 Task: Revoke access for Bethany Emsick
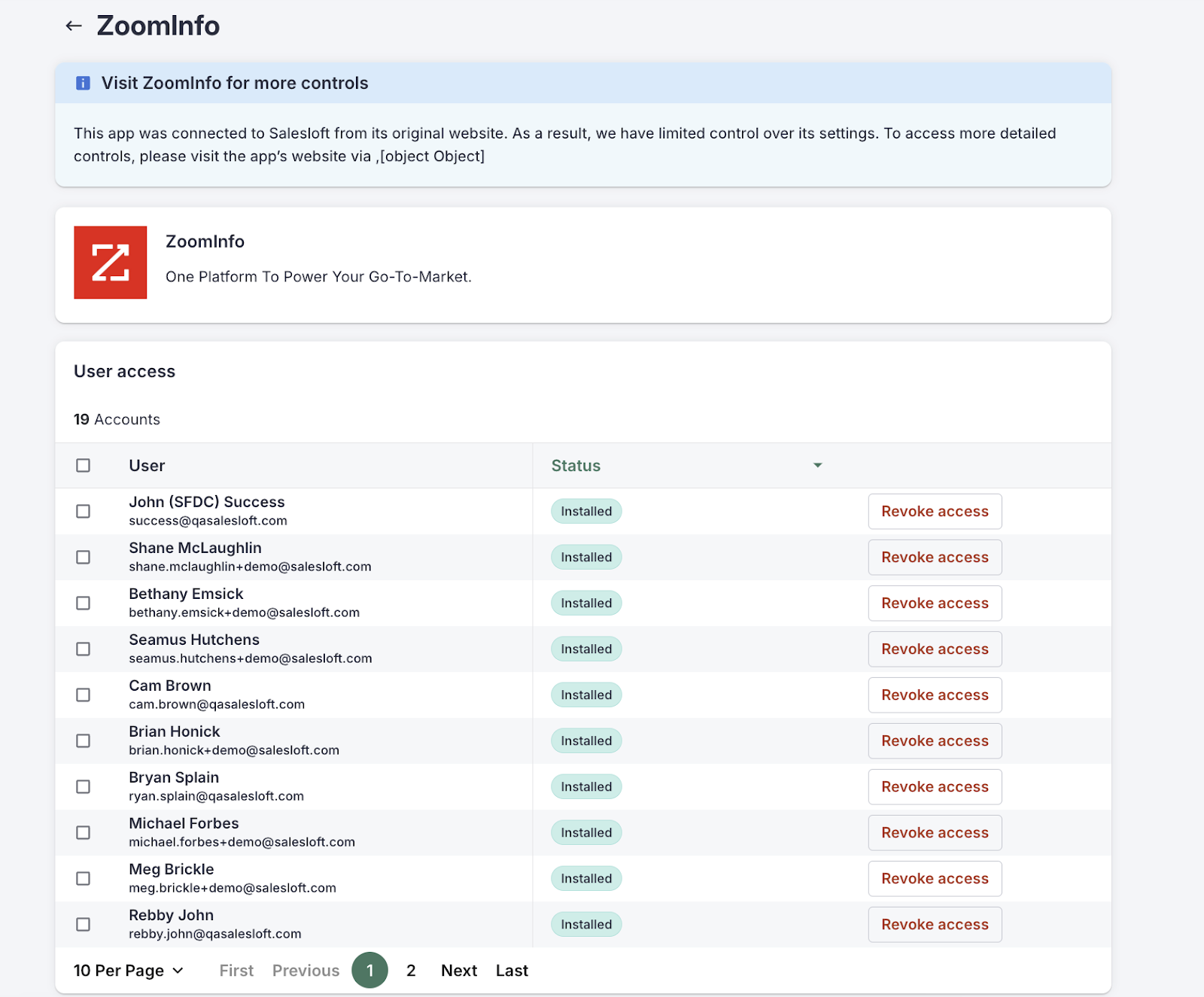(x=935, y=603)
